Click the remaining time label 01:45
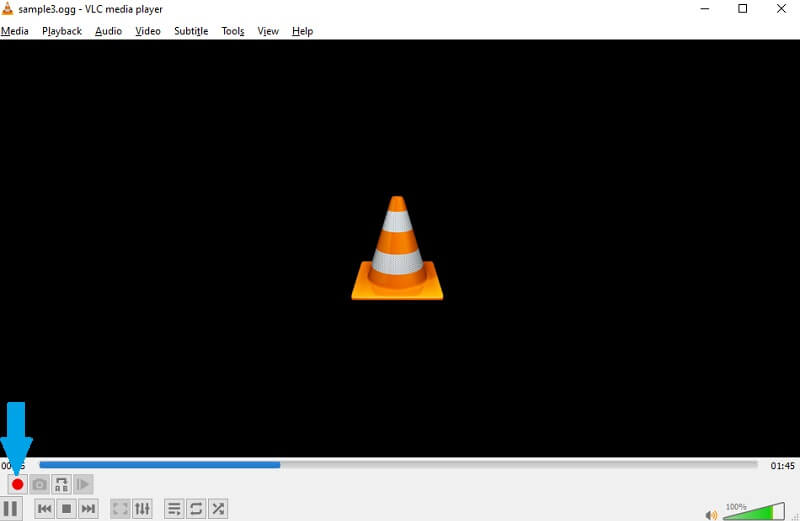 click(x=781, y=465)
